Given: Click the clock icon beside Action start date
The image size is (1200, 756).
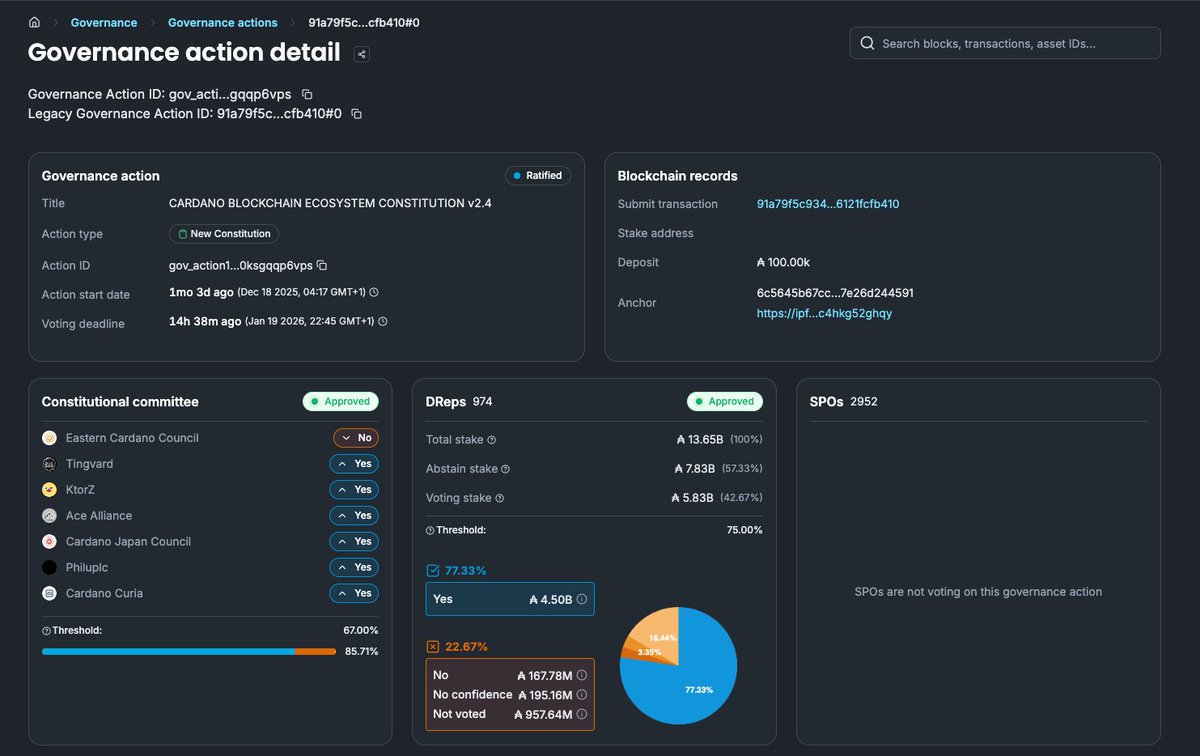Looking at the screenshot, I should (374, 292).
